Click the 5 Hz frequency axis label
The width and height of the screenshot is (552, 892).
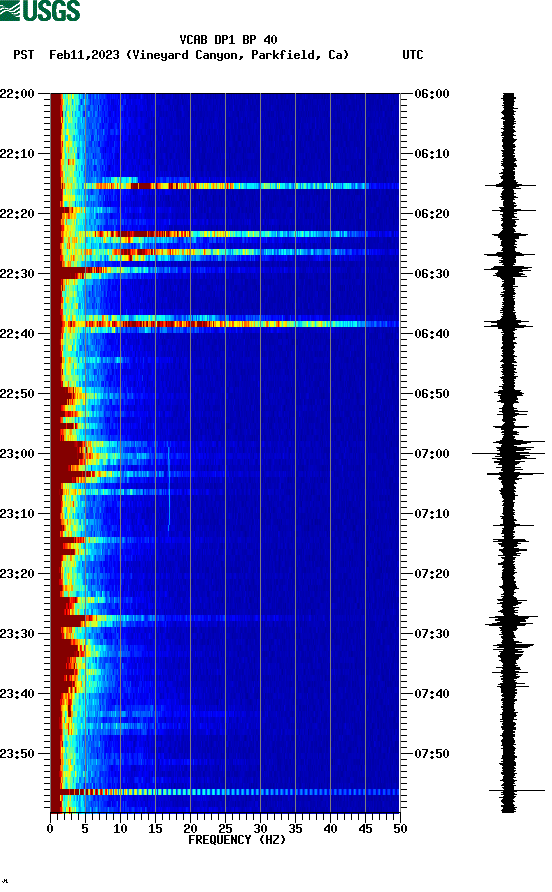[85, 829]
